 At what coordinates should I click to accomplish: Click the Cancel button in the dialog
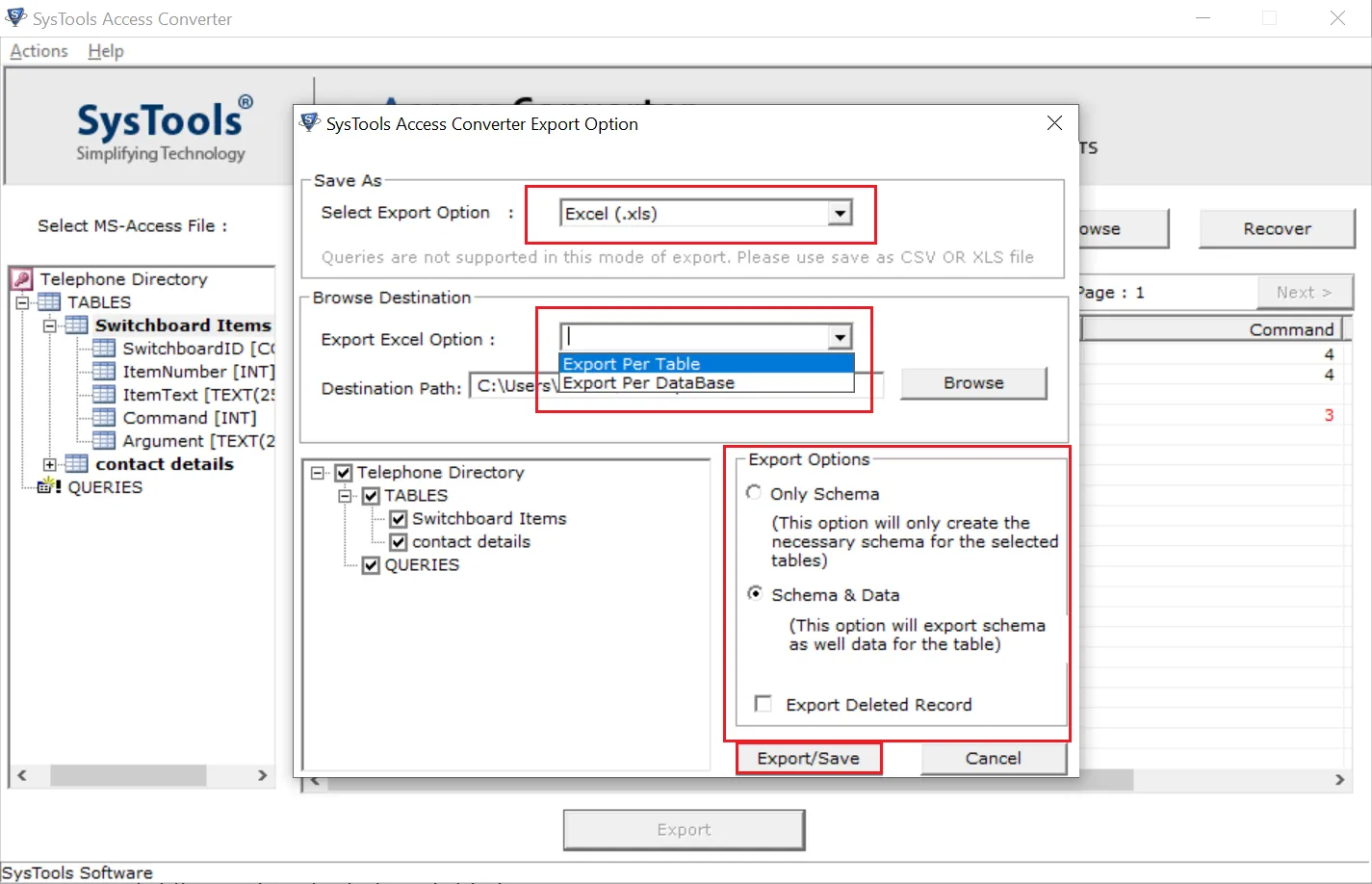pos(994,758)
